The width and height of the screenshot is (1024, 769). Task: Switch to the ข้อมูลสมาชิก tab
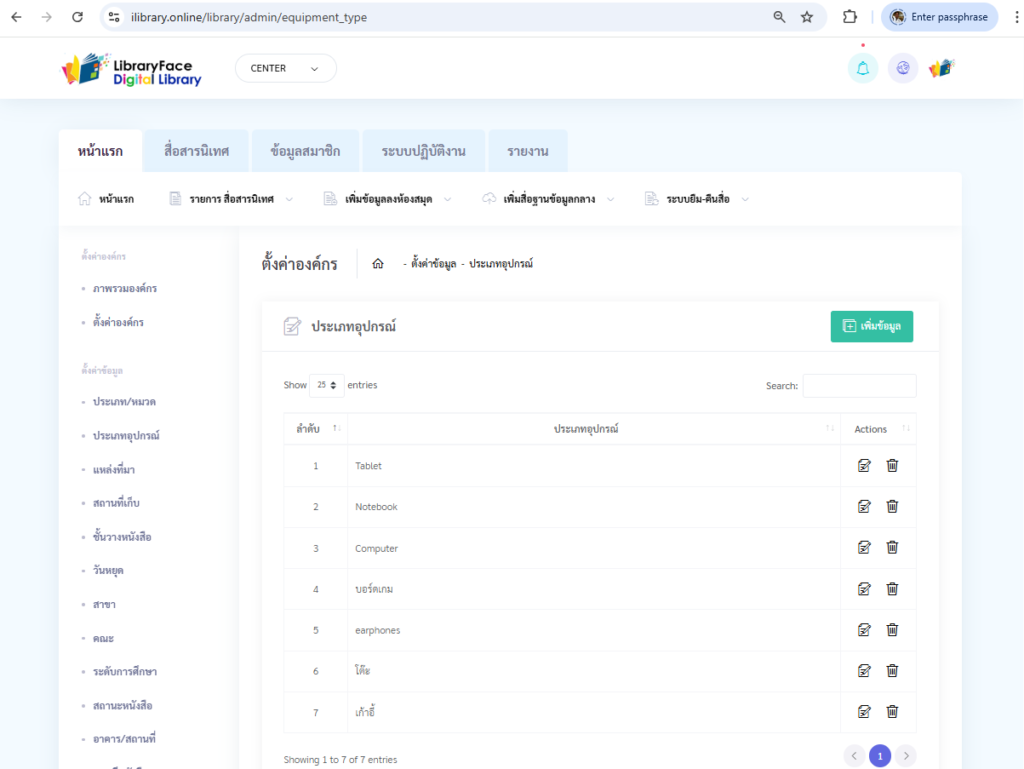305,152
